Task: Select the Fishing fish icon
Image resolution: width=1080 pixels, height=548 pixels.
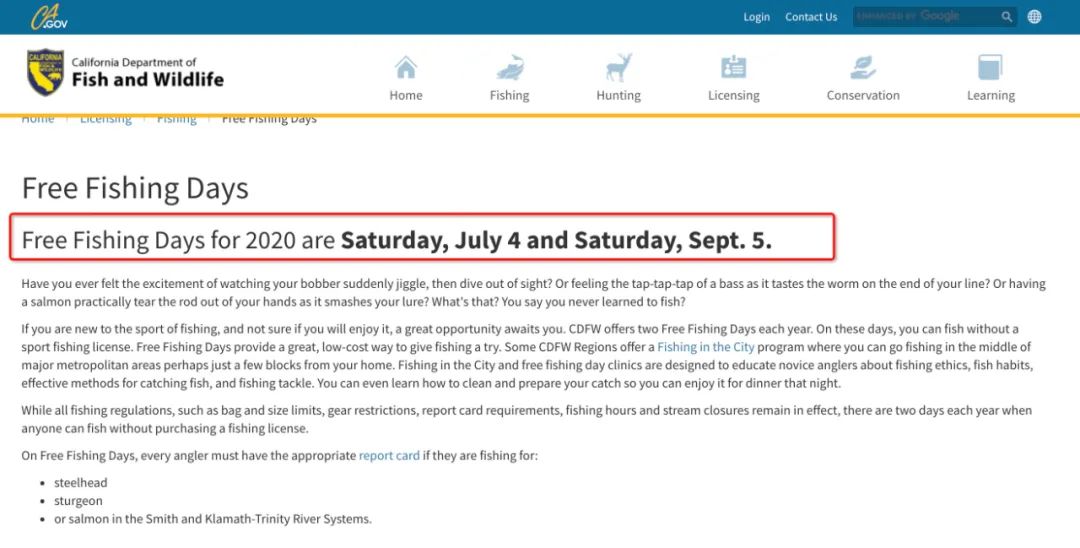Action: coord(510,67)
